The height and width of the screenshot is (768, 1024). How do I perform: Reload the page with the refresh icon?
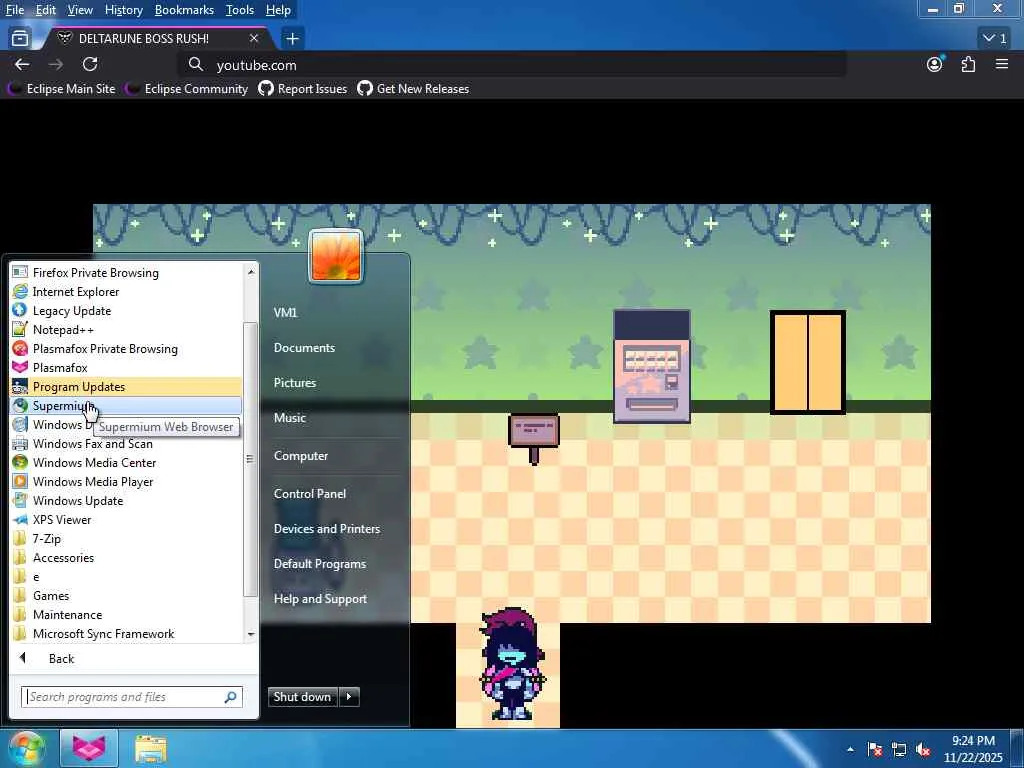[x=90, y=64]
